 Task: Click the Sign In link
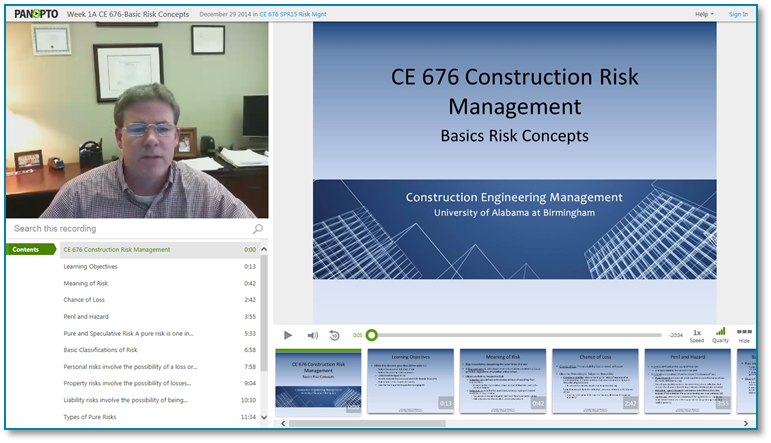[738, 14]
